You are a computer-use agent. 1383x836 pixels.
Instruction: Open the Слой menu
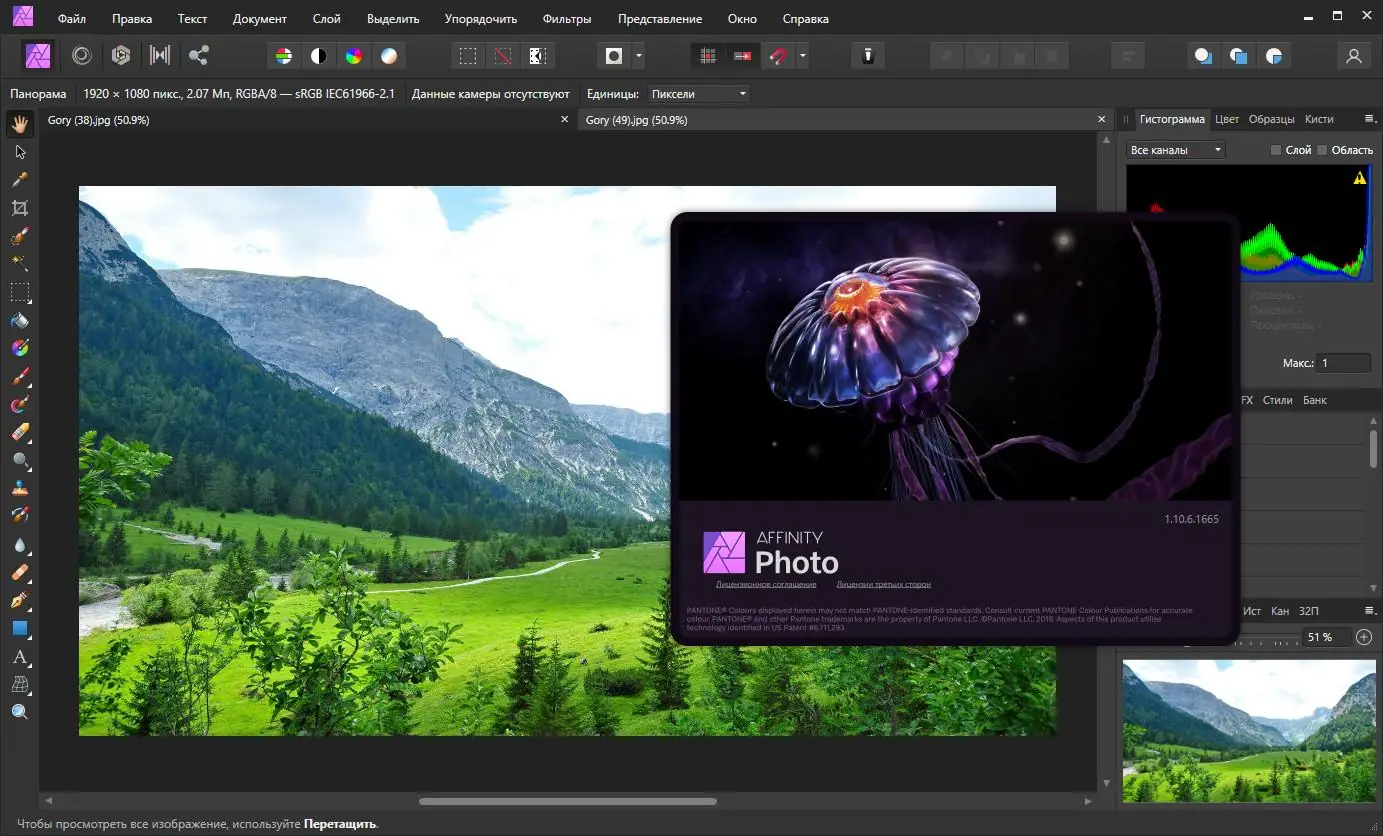pos(326,19)
